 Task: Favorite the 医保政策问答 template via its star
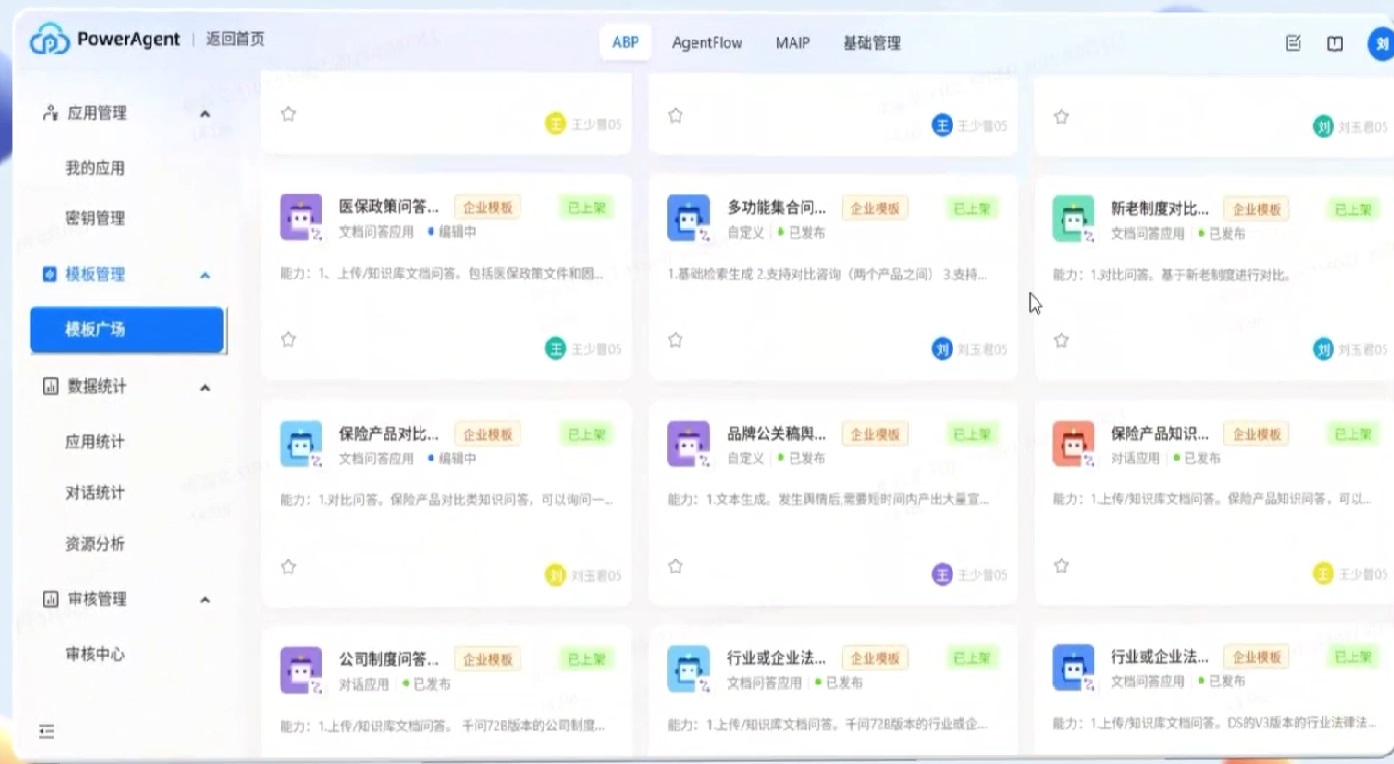pos(288,340)
